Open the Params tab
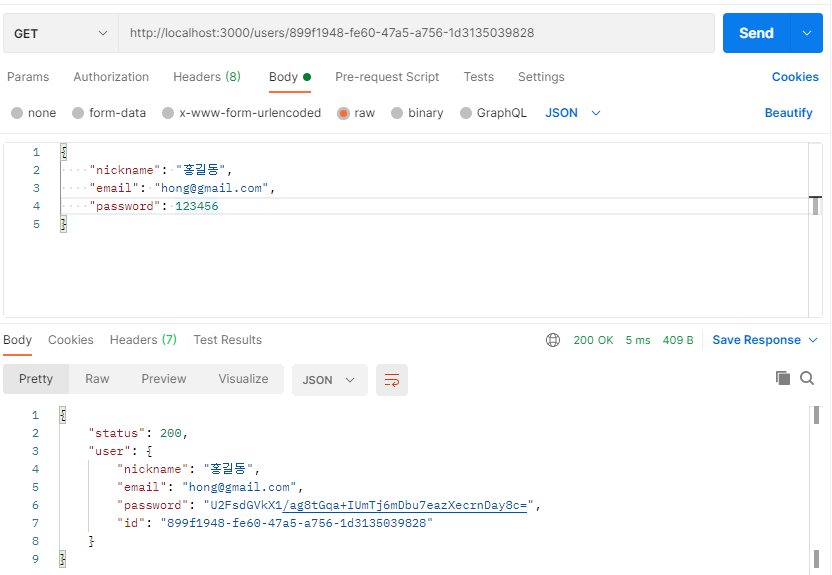832x575 pixels. (28, 77)
